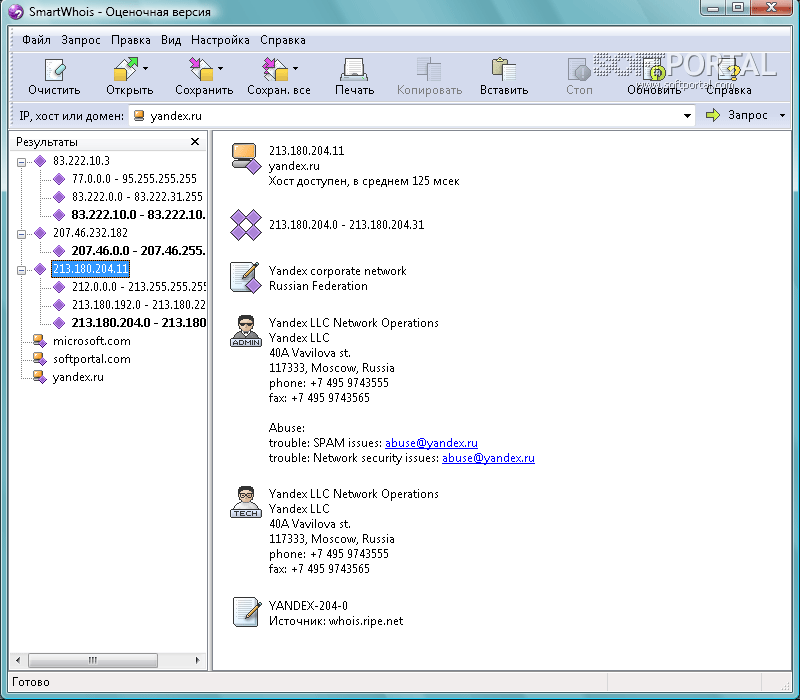
Task: Select microsoft.com in results tree
Action: point(92,341)
